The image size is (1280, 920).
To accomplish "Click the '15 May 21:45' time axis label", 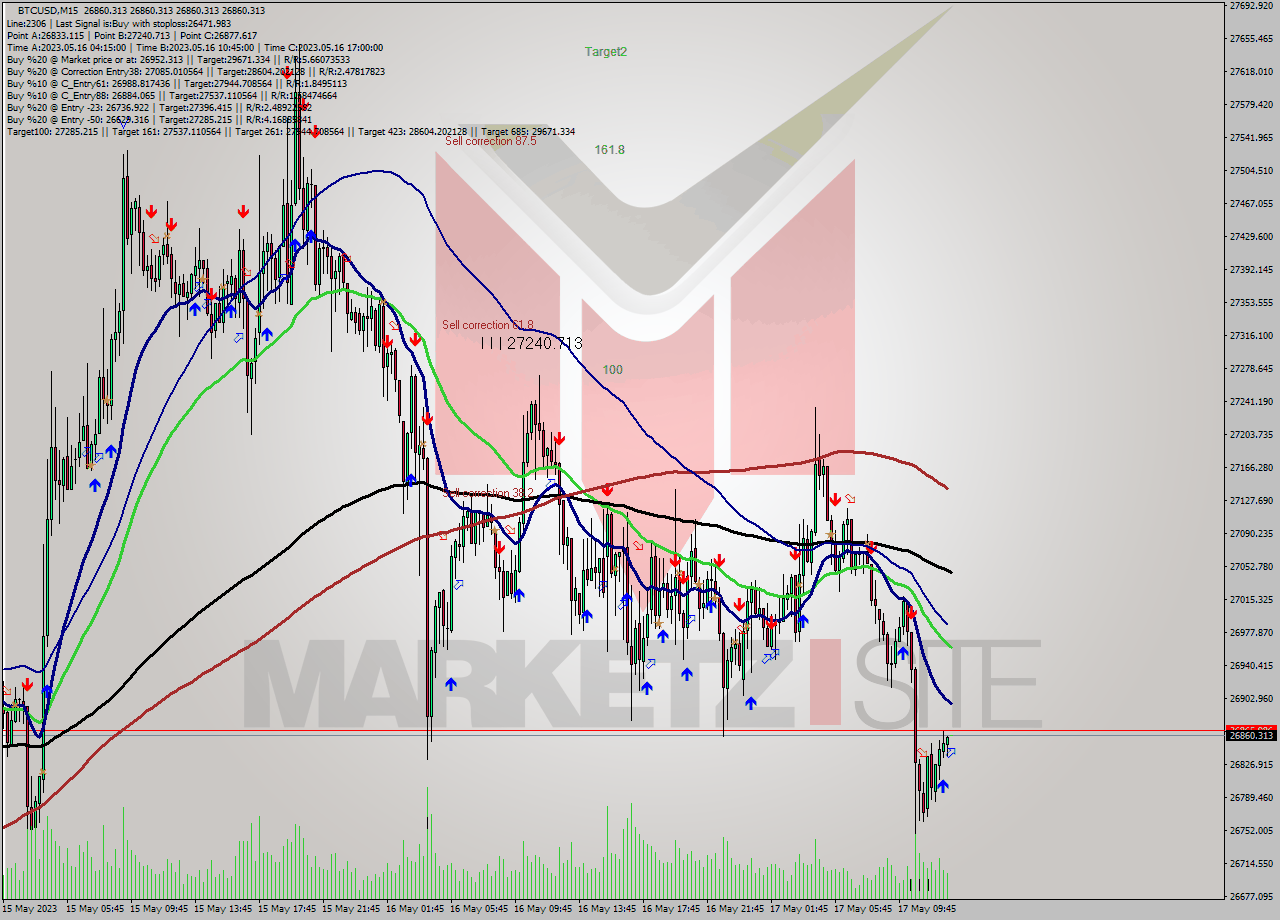I will click(351, 909).
